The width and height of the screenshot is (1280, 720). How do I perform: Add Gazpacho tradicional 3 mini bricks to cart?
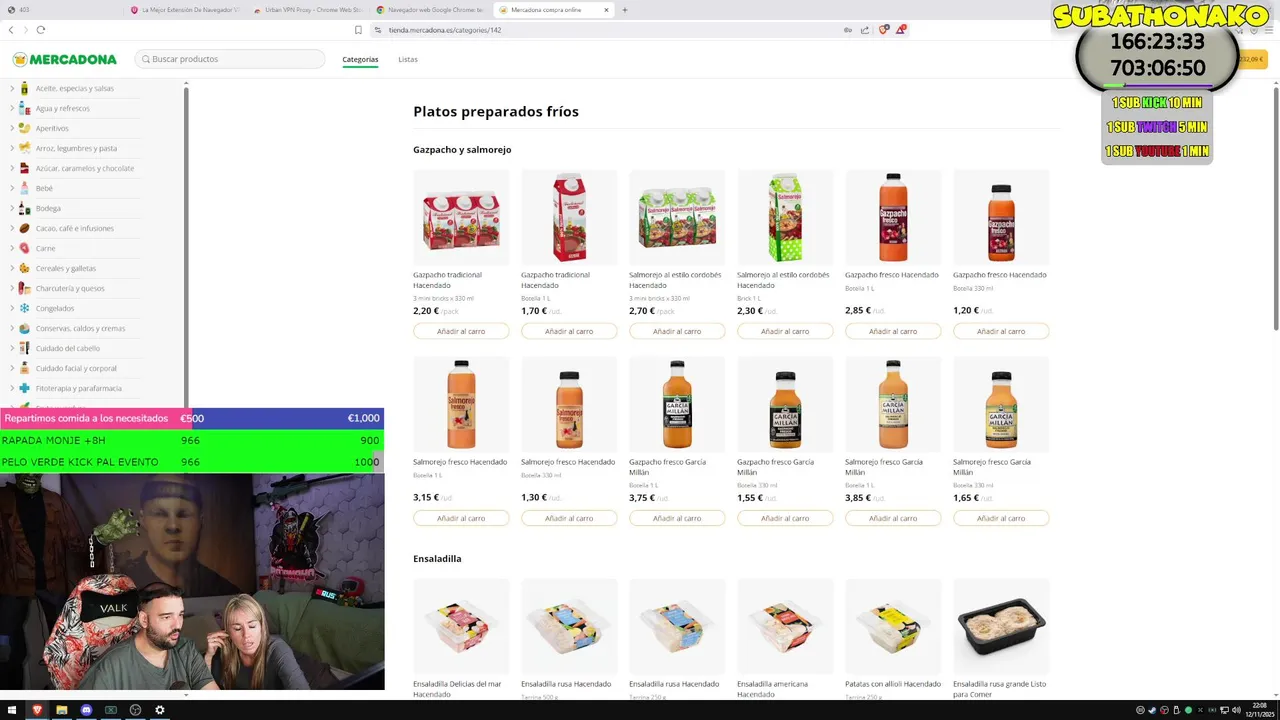(x=461, y=331)
